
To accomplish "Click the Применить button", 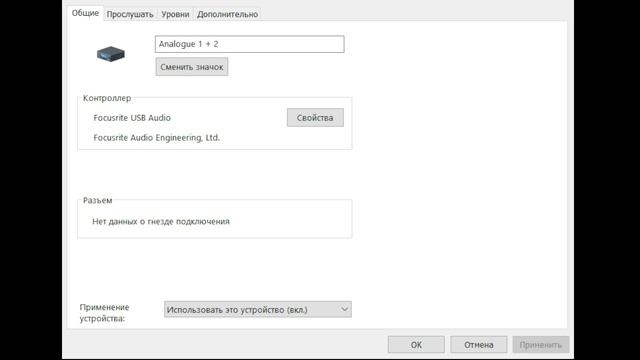I will point(541,345).
